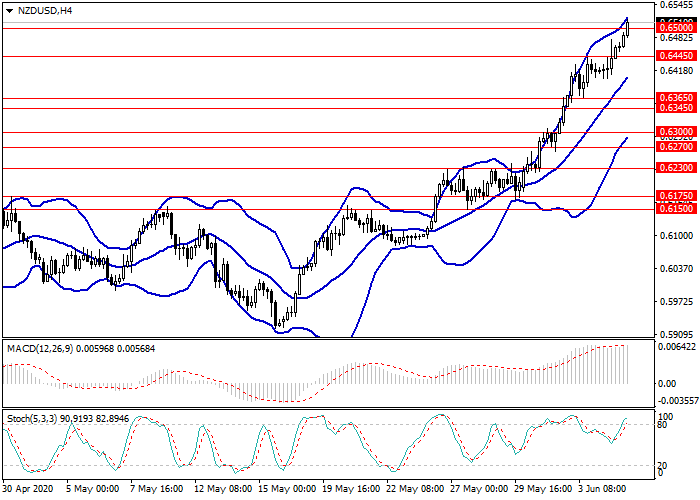
Task: Select the 0.61750 level price tag
Action: 675,197
